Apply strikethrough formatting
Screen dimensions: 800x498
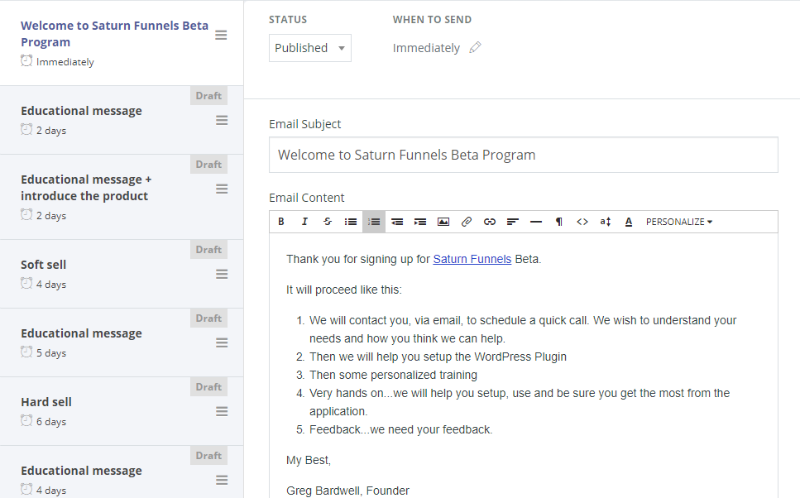[328, 221]
